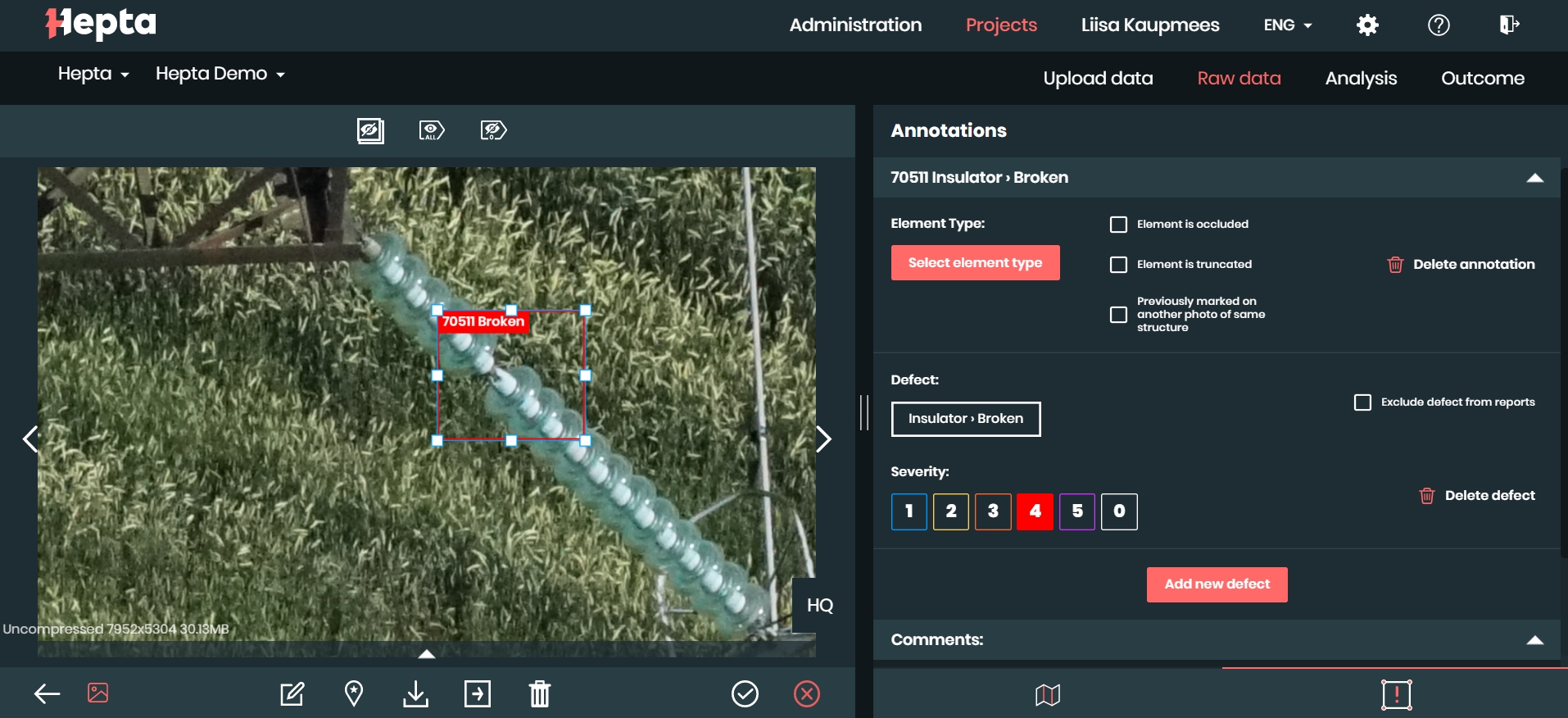Open the Upload data tab
The width and height of the screenshot is (1568, 718).
1098,78
